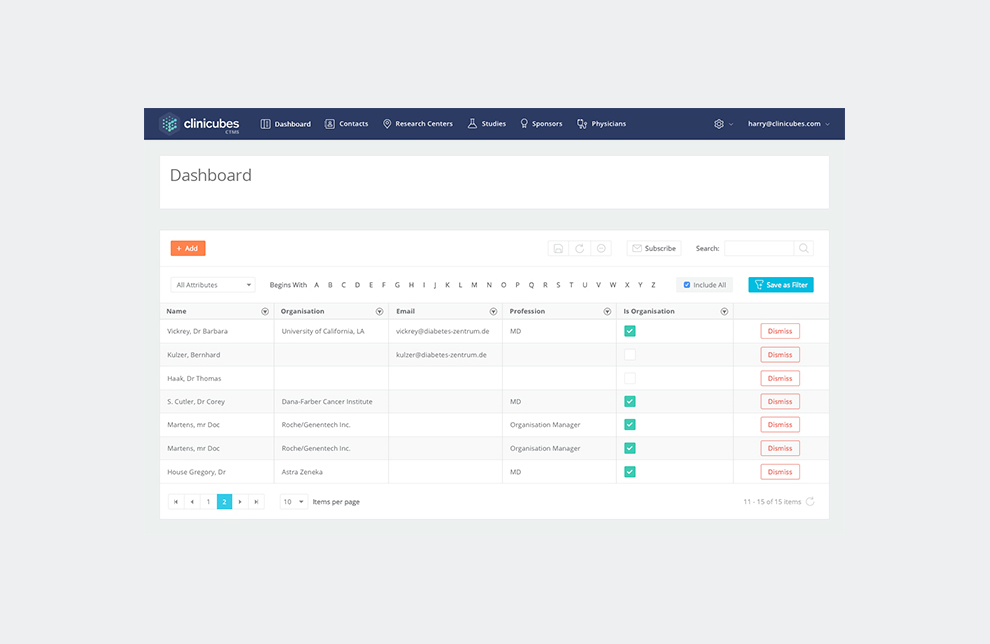Filter names beginning with letter M

(474, 285)
